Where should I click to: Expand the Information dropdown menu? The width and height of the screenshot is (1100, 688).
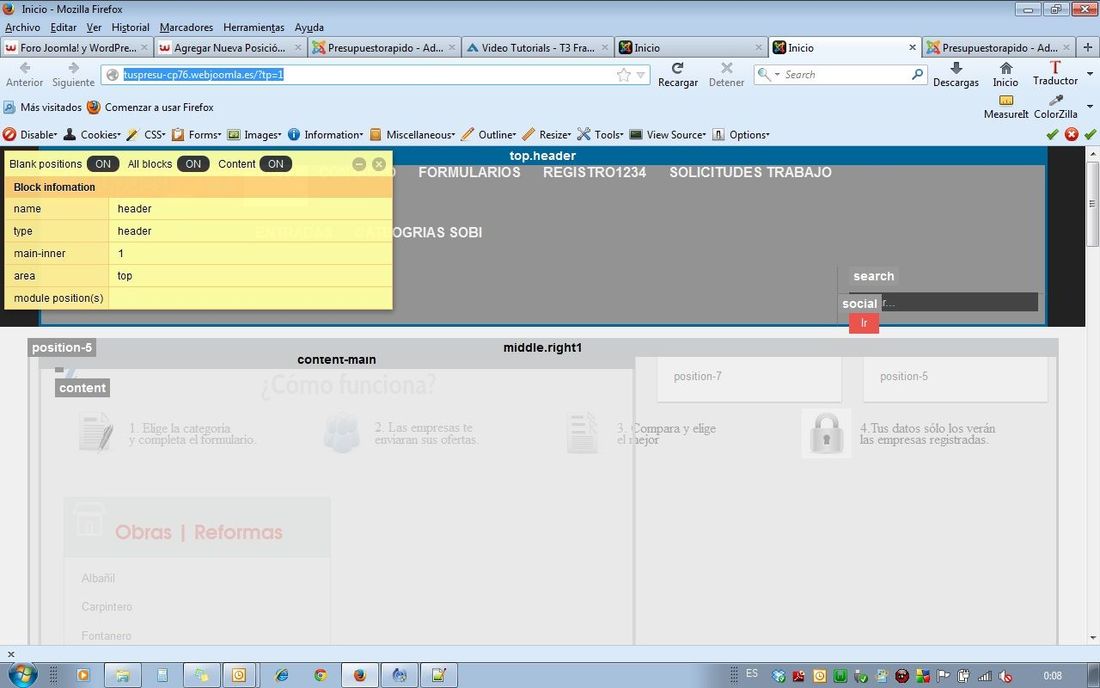point(326,135)
